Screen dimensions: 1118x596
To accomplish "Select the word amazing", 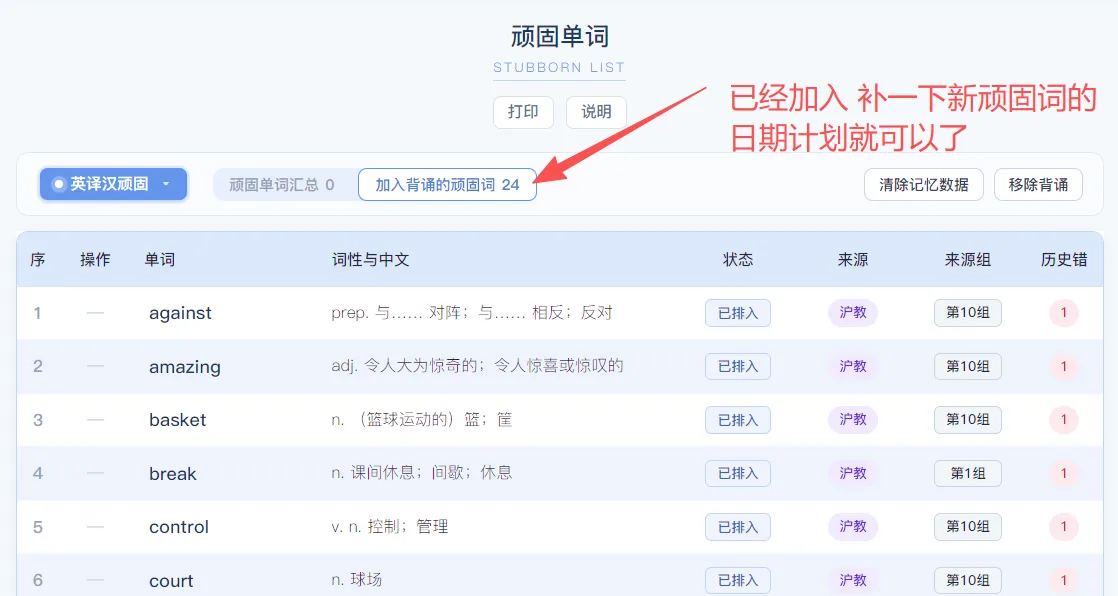I will [x=185, y=366].
